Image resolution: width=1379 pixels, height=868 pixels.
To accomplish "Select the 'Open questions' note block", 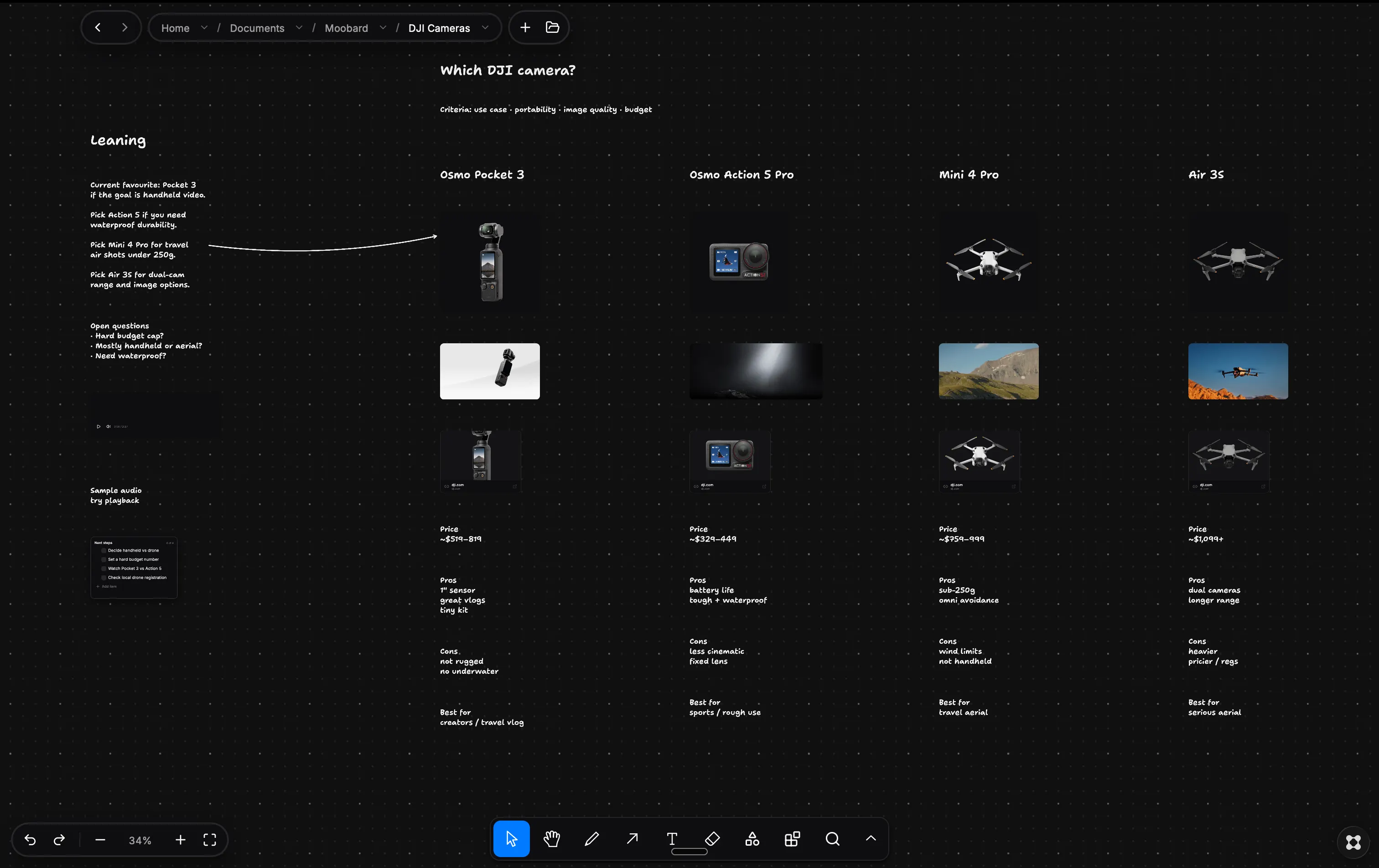I will click(x=146, y=341).
